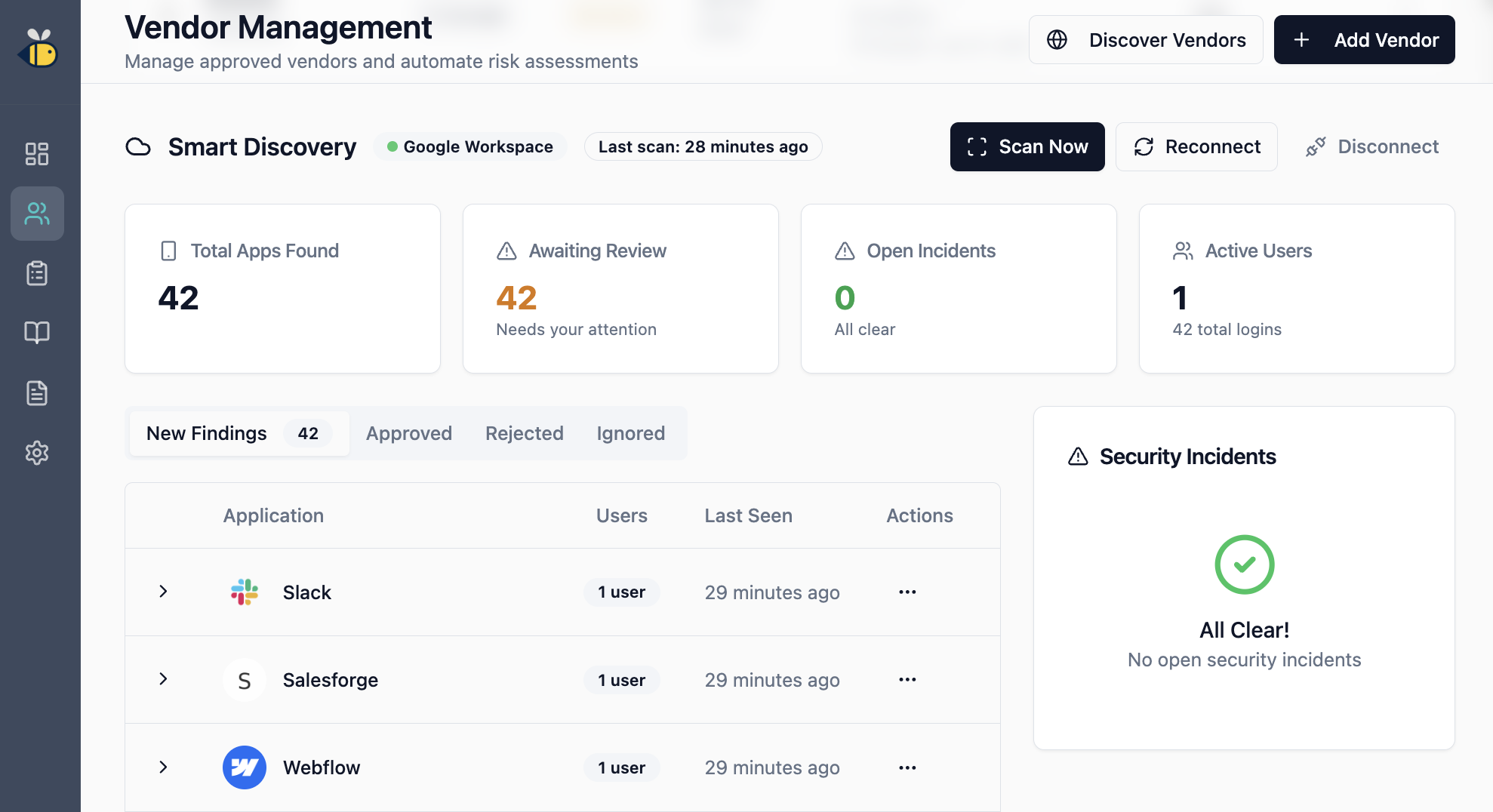
Task: Click users icon on Active Users card
Action: (x=1183, y=251)
